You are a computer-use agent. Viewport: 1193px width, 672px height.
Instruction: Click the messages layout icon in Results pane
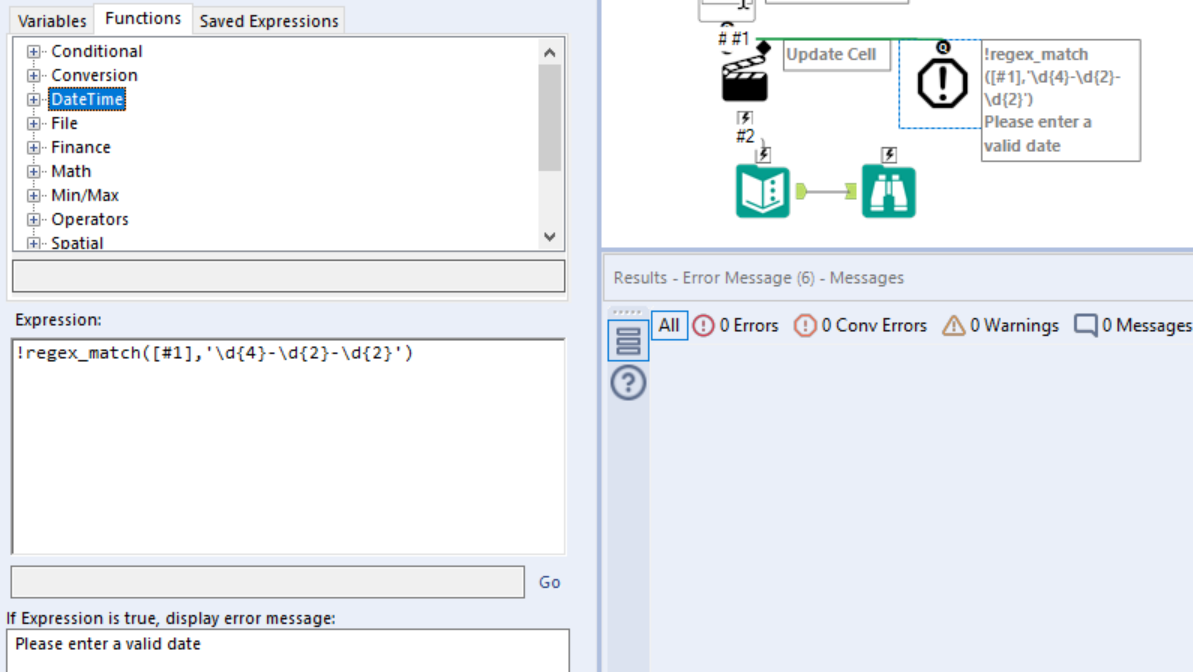(628, 338)
